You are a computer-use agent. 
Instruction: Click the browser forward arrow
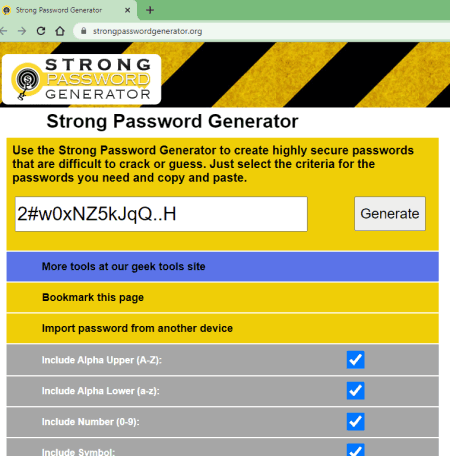click(22, 31)
